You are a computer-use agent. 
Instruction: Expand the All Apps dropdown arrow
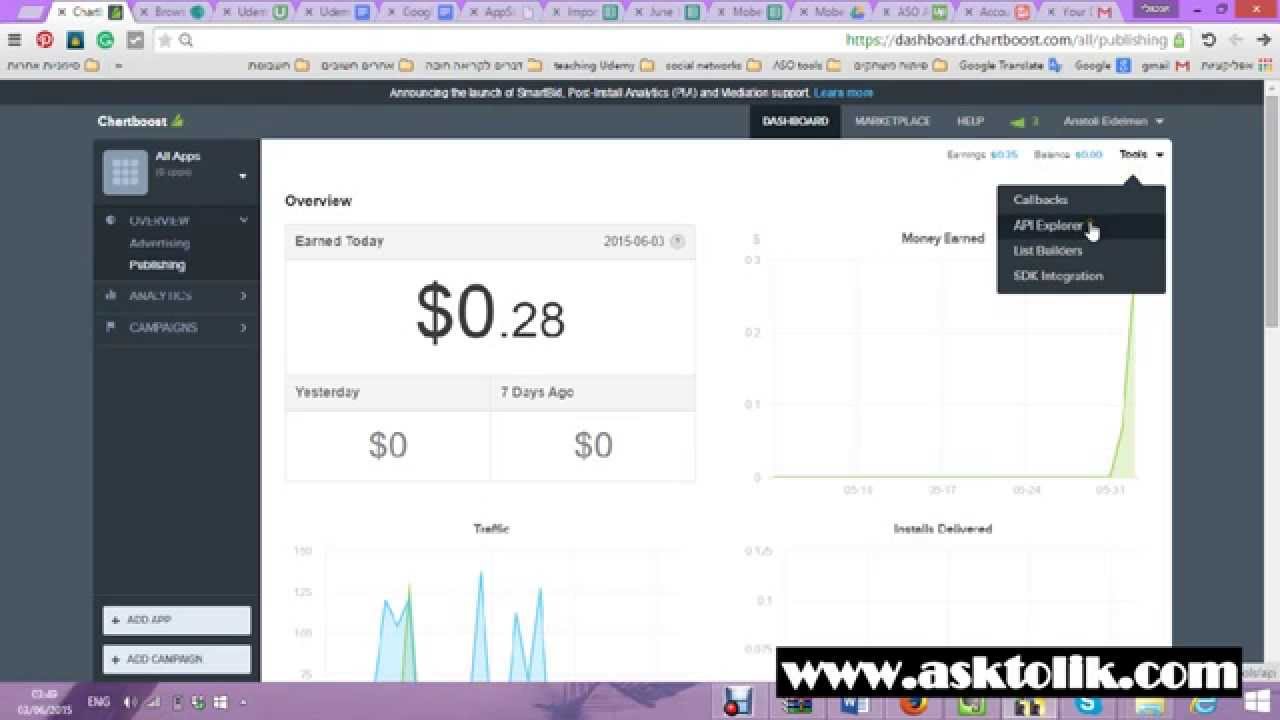coord(242,177)
